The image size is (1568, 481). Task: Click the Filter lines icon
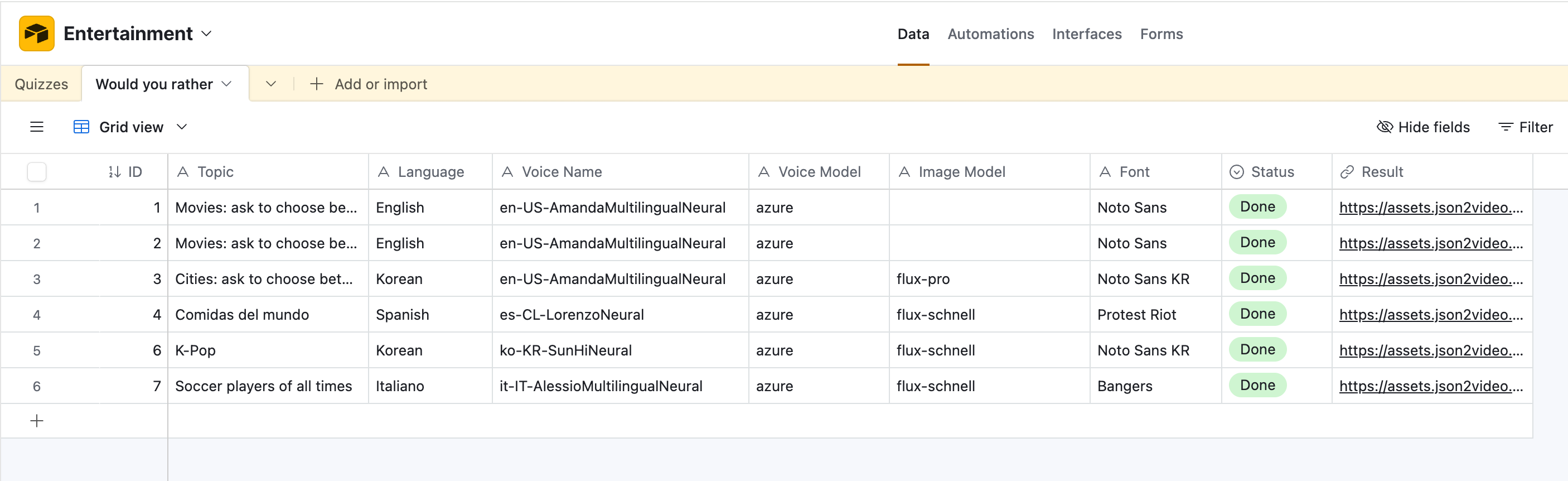click(x=1506, y=127)
